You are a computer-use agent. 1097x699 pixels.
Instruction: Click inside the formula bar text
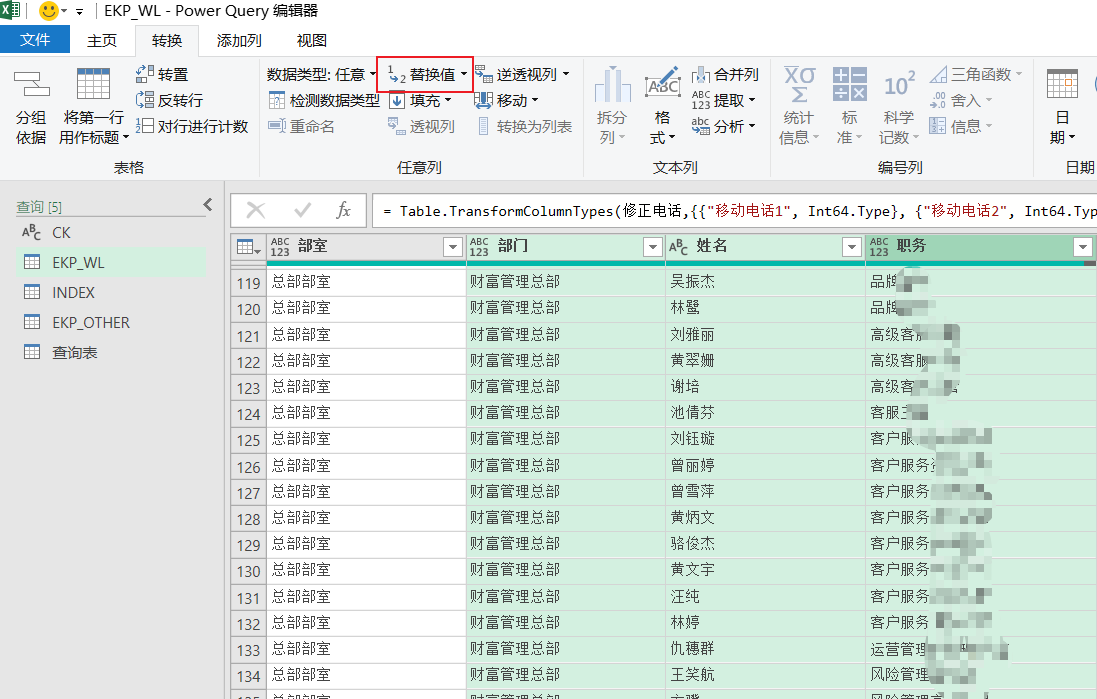point(735,211)
